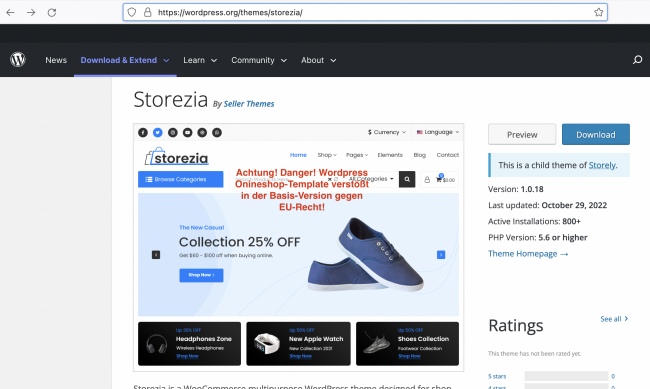This screenshot has height=389, width=650.
Task: Click the YouTube icon in theme screenshot
Action: [187, 132]
